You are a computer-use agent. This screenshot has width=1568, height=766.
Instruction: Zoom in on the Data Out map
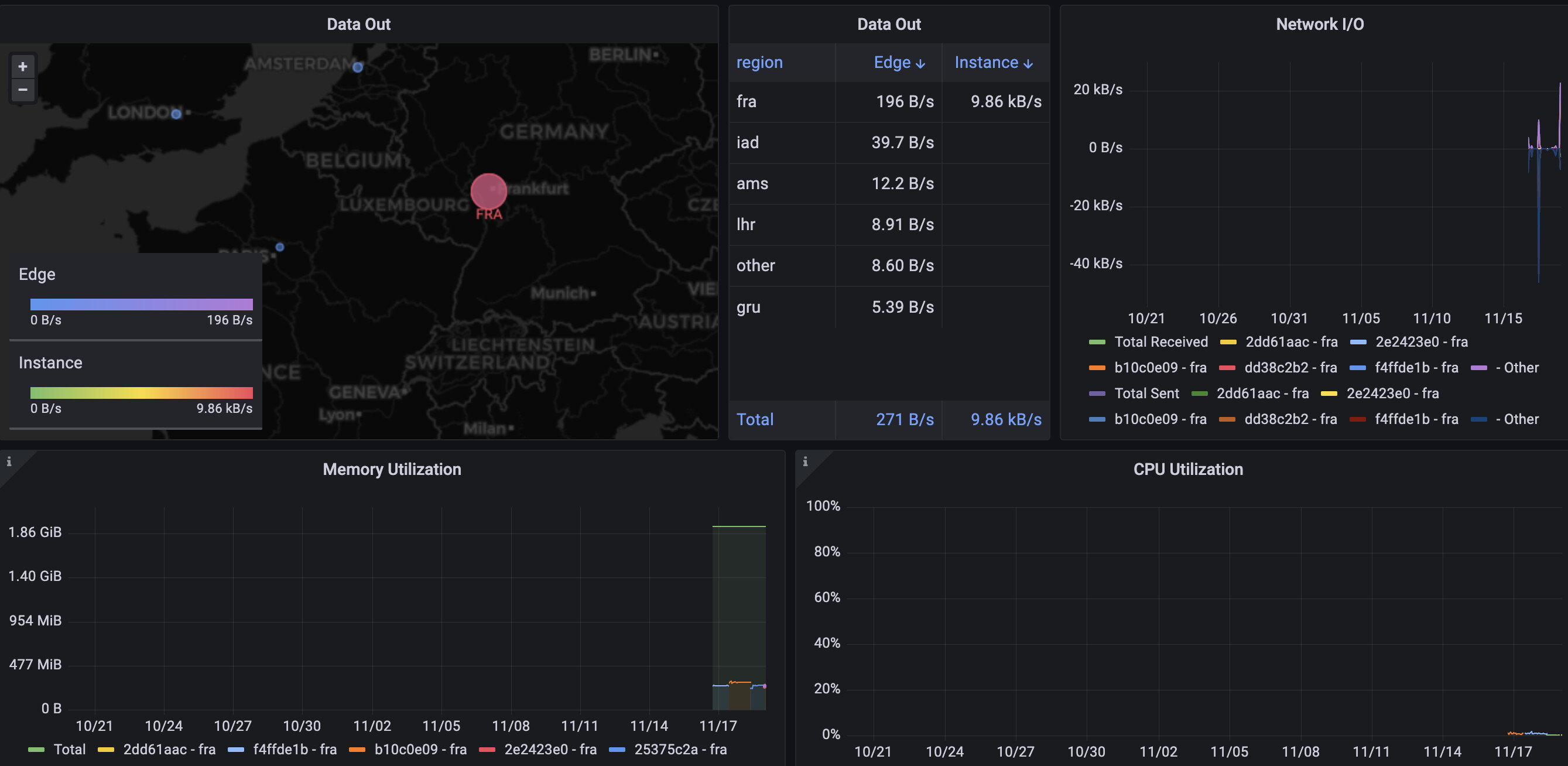(22, 66)
